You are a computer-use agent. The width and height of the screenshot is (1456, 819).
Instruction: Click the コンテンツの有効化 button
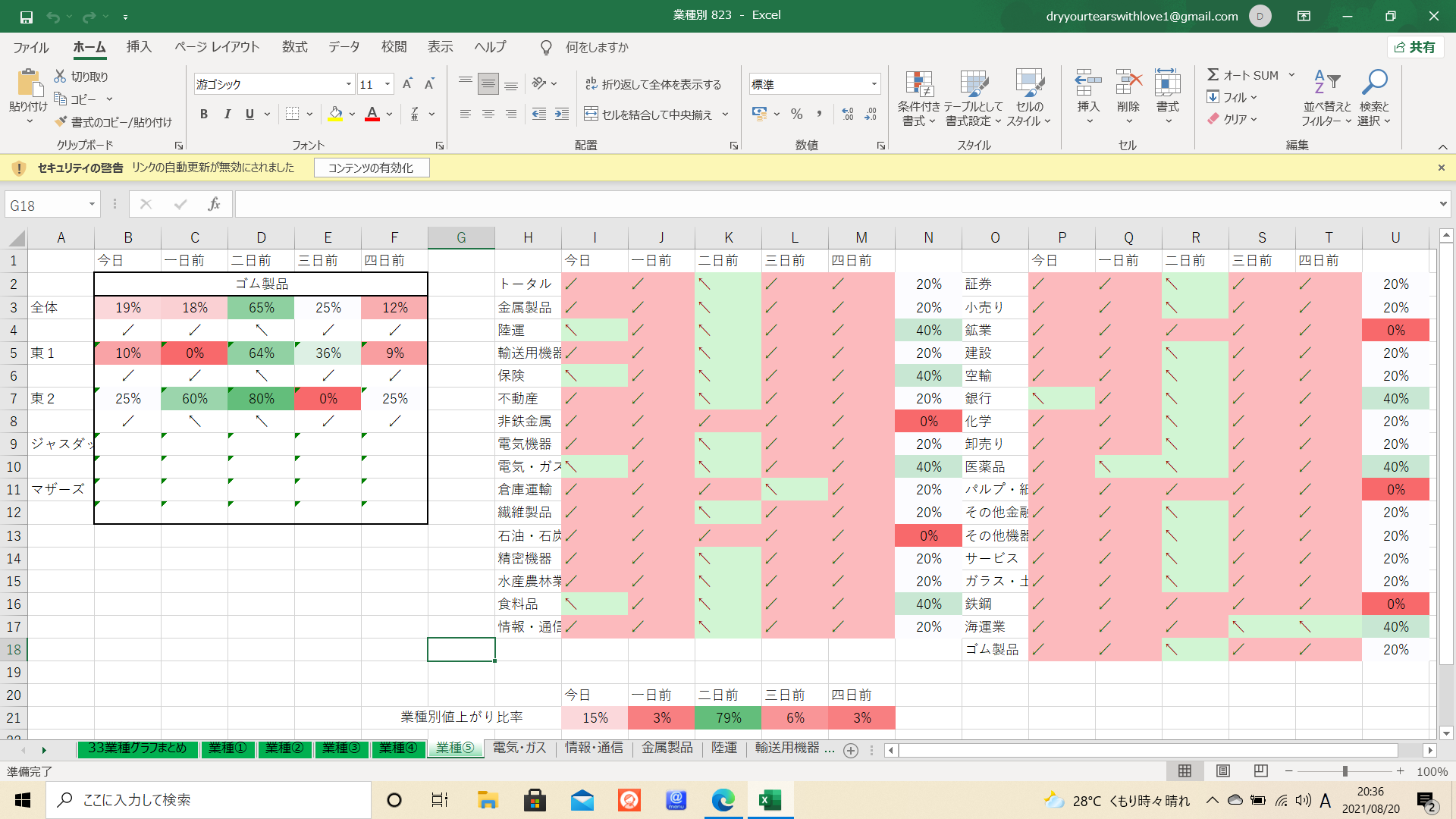tap(371, 168)
